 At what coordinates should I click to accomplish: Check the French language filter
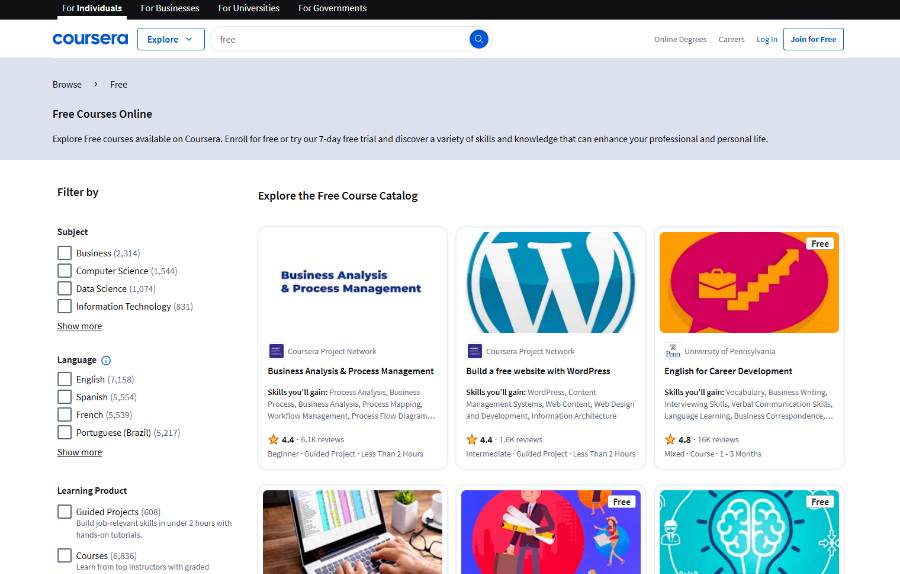pyautogui.click(x=64, y=415)
